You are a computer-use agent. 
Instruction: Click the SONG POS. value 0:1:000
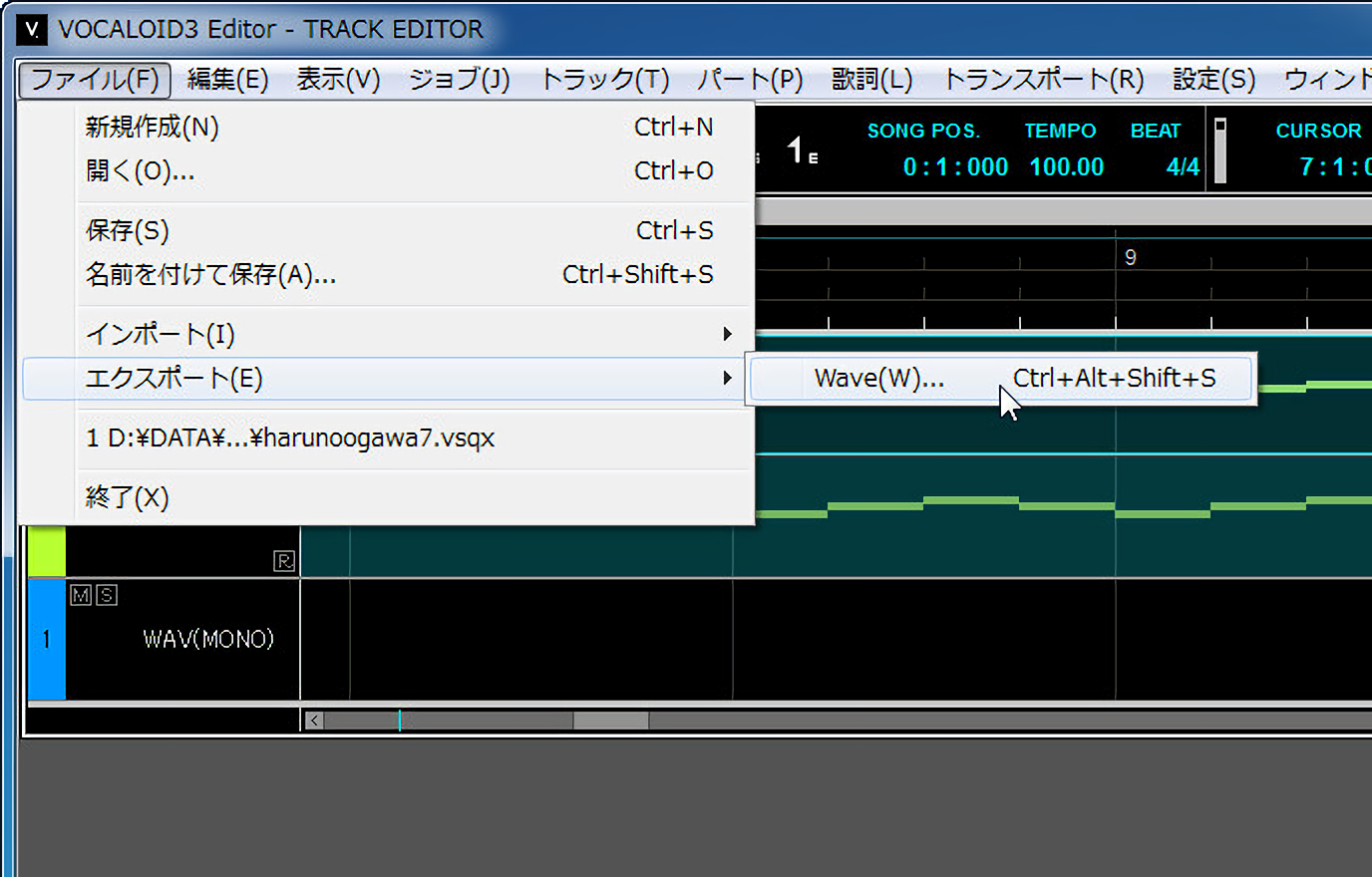point(955,166)
